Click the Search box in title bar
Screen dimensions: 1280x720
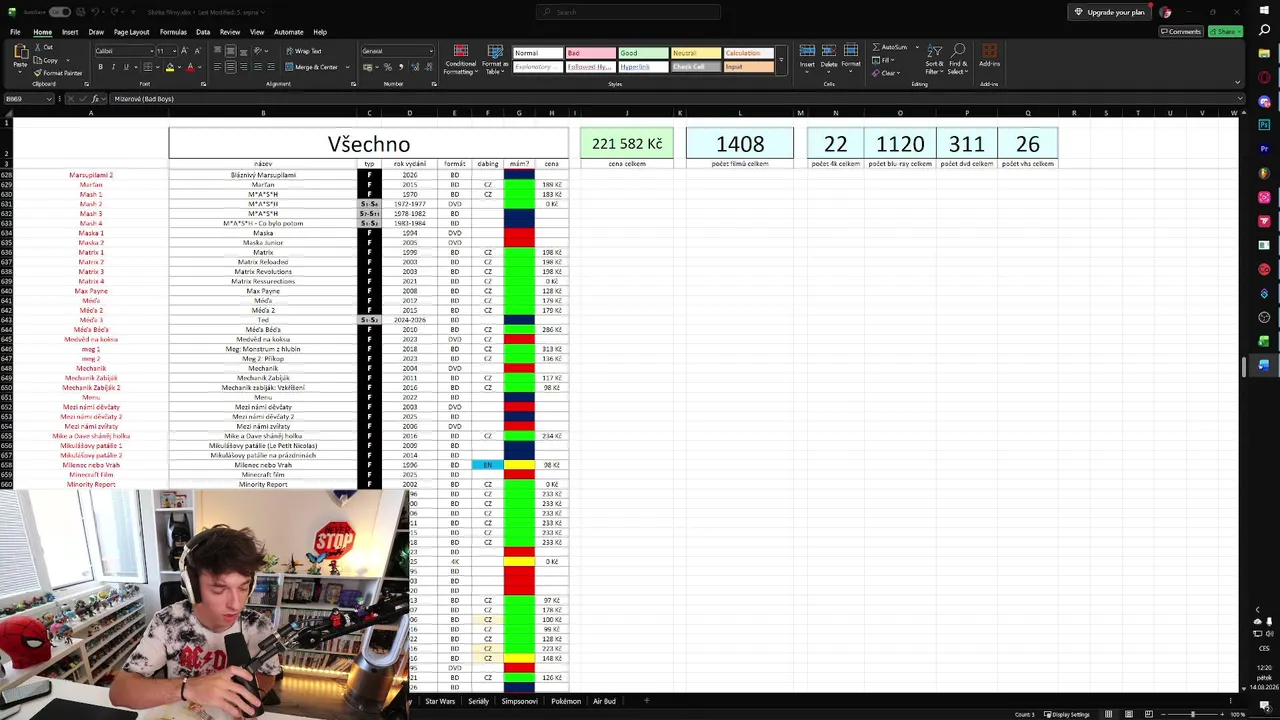pos(628,12)
